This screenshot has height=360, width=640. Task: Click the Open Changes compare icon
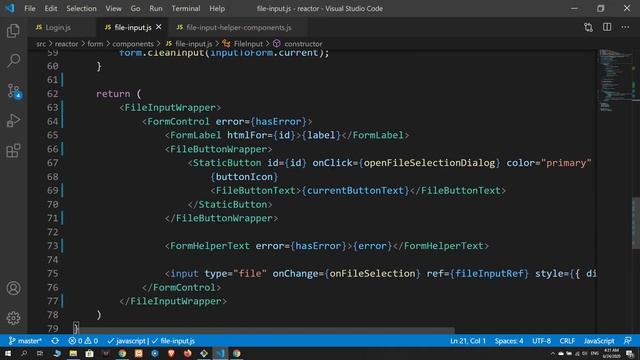[588, 27]
